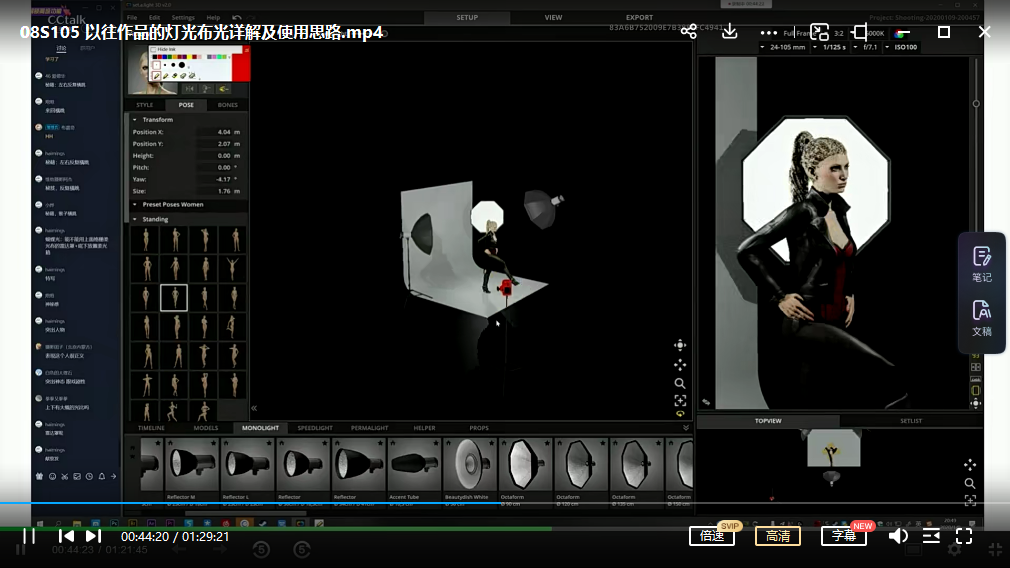Screen dimensions: 1010x568
Task: Collapse the Transform section
Action: click(x=135, y=120)
